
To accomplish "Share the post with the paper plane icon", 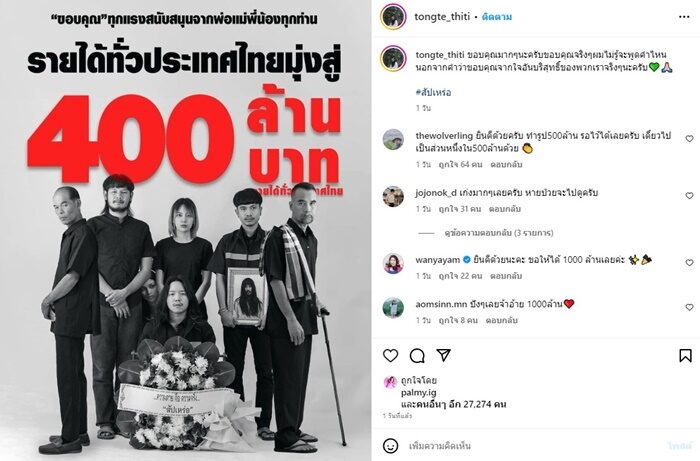I will [x=443, y=355].
